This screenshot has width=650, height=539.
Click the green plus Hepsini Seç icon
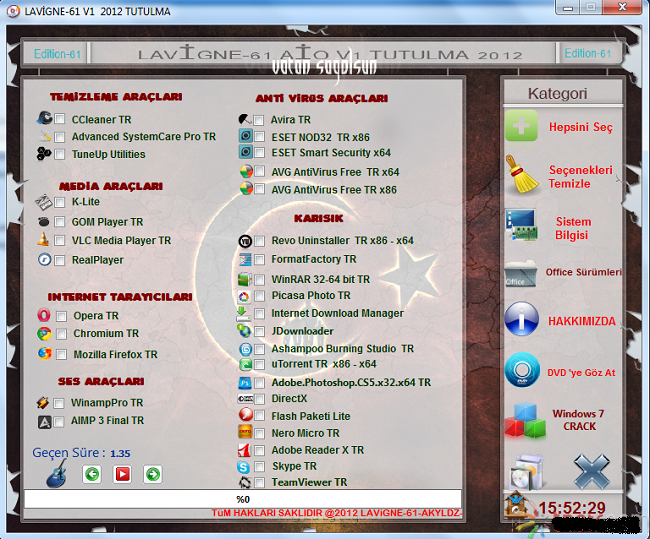coord(521,127)
